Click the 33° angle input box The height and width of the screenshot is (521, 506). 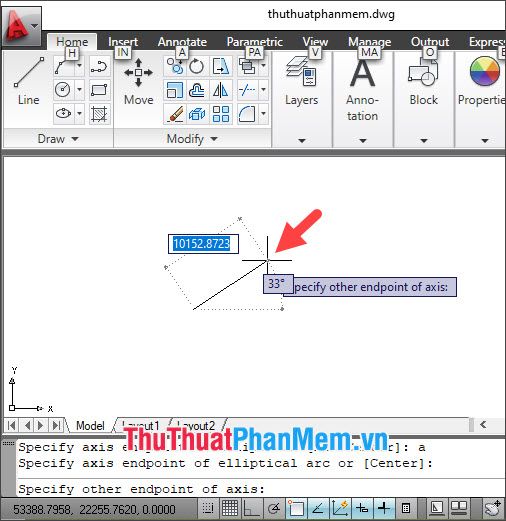[x=278, y=284]
